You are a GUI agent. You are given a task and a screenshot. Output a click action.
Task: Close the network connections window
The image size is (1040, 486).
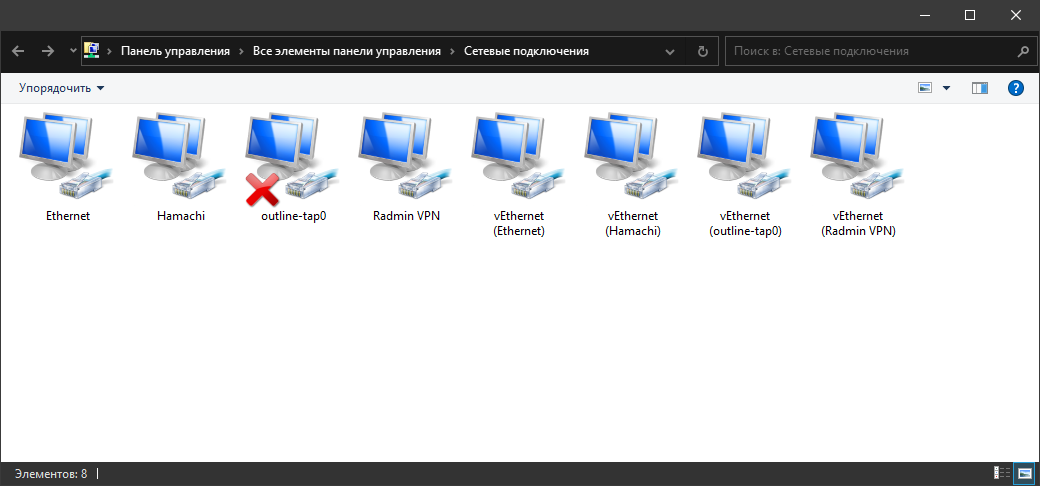coord(1015,15)
